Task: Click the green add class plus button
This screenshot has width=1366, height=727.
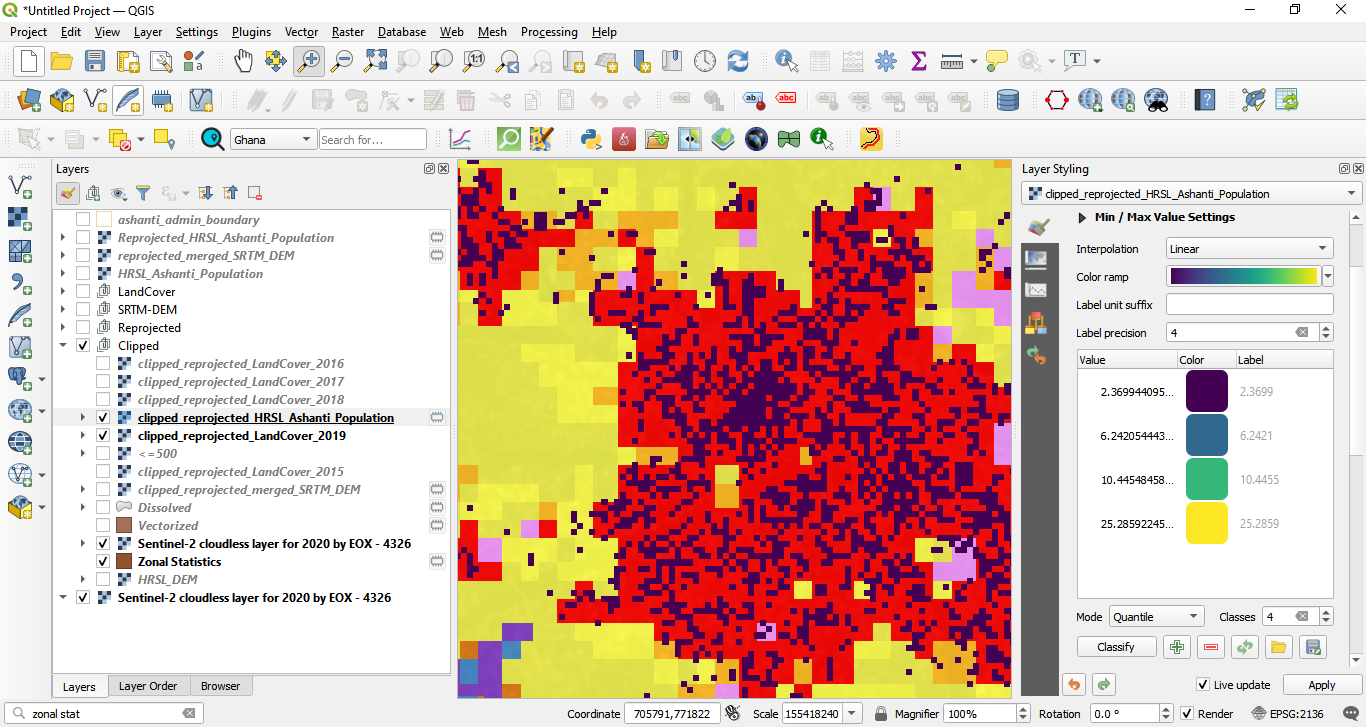Action: 1177,647
